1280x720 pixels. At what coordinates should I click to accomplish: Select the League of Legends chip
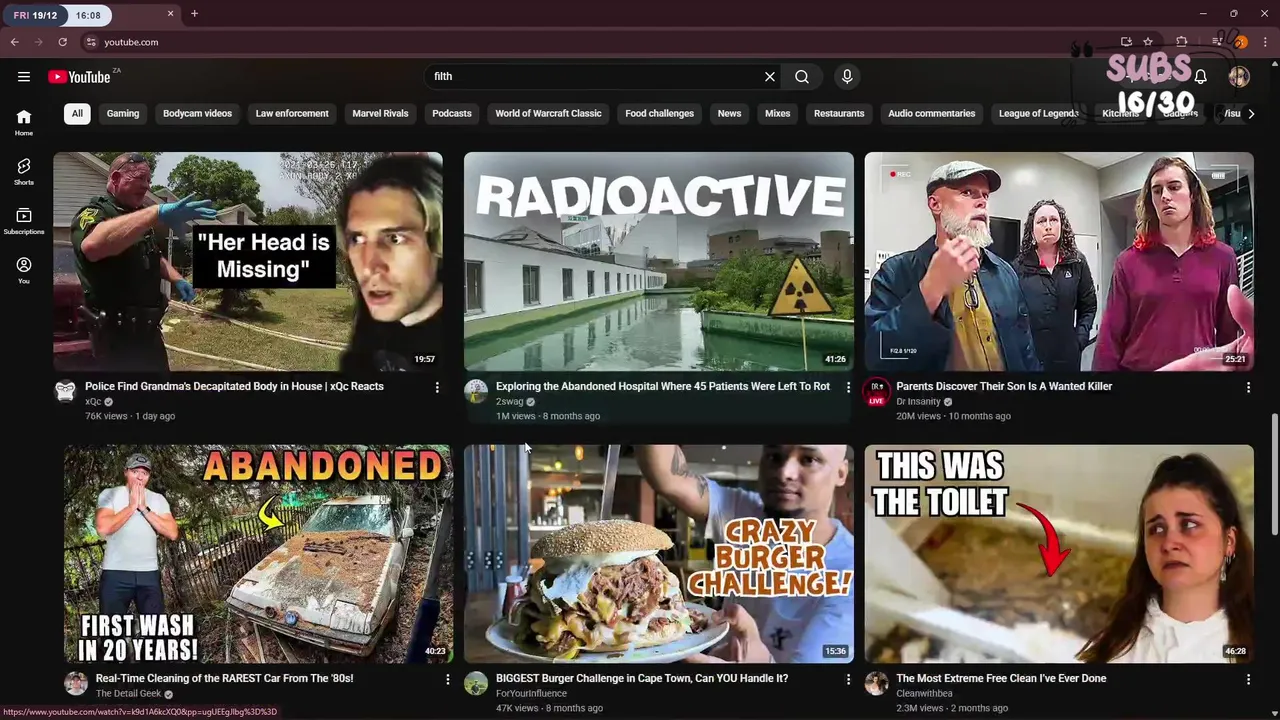pyautogui.click(x=1038, y=114)
